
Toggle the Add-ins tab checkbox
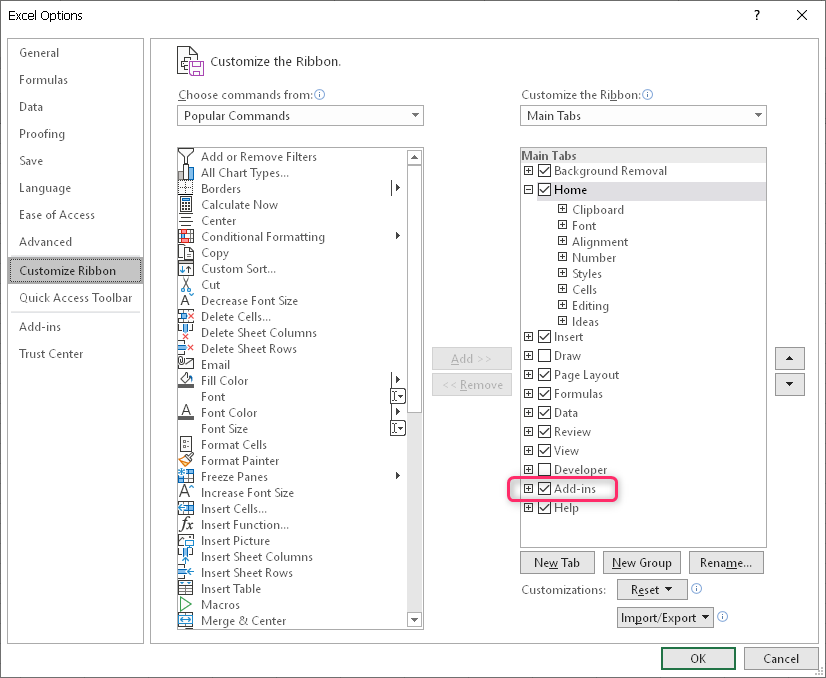pyautogui.click(x=545, y=488)
